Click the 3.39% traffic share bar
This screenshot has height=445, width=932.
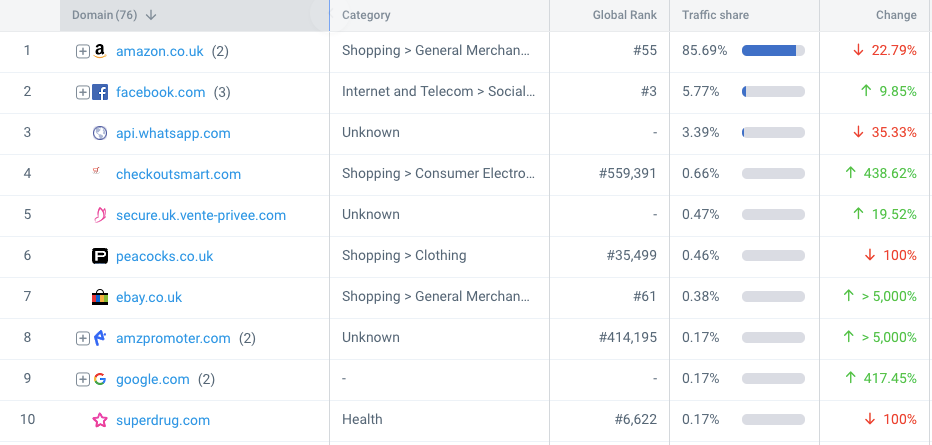pos(773,133)
